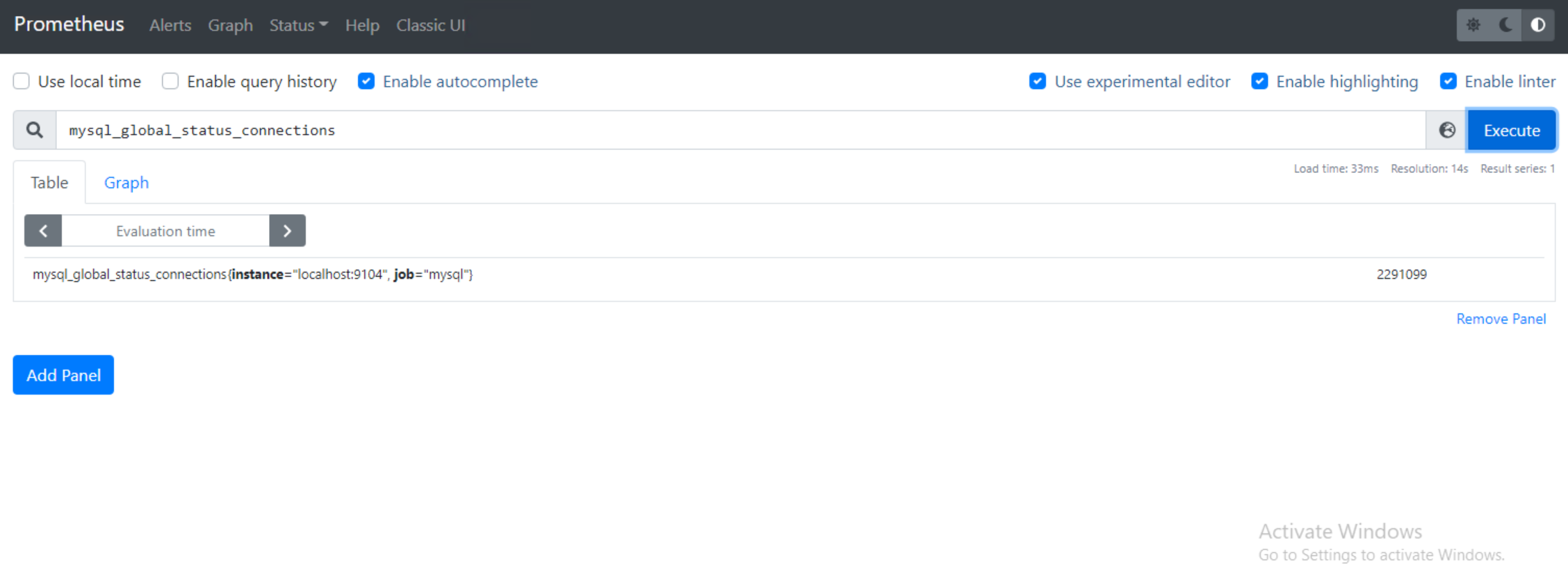Disable the Use experimental editor option
This screenshot has width=1568, height=576.
tap(1037, 81)
